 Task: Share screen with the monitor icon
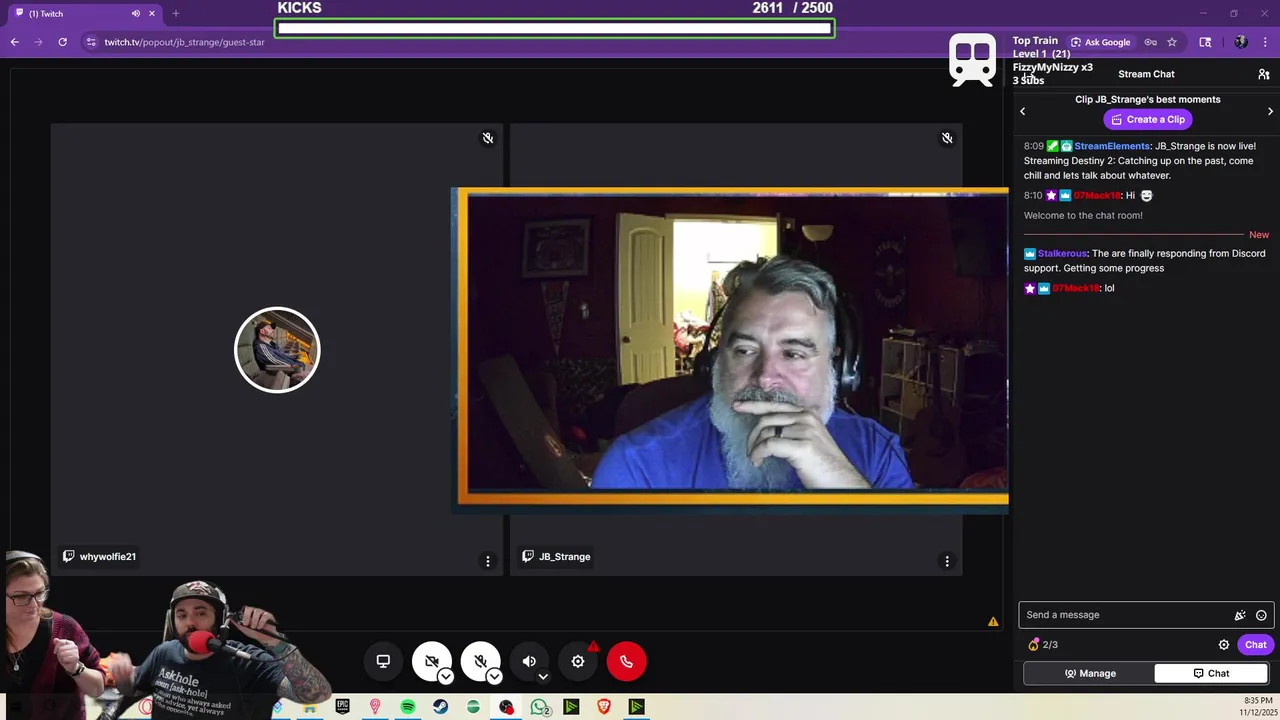pos(383,661)
